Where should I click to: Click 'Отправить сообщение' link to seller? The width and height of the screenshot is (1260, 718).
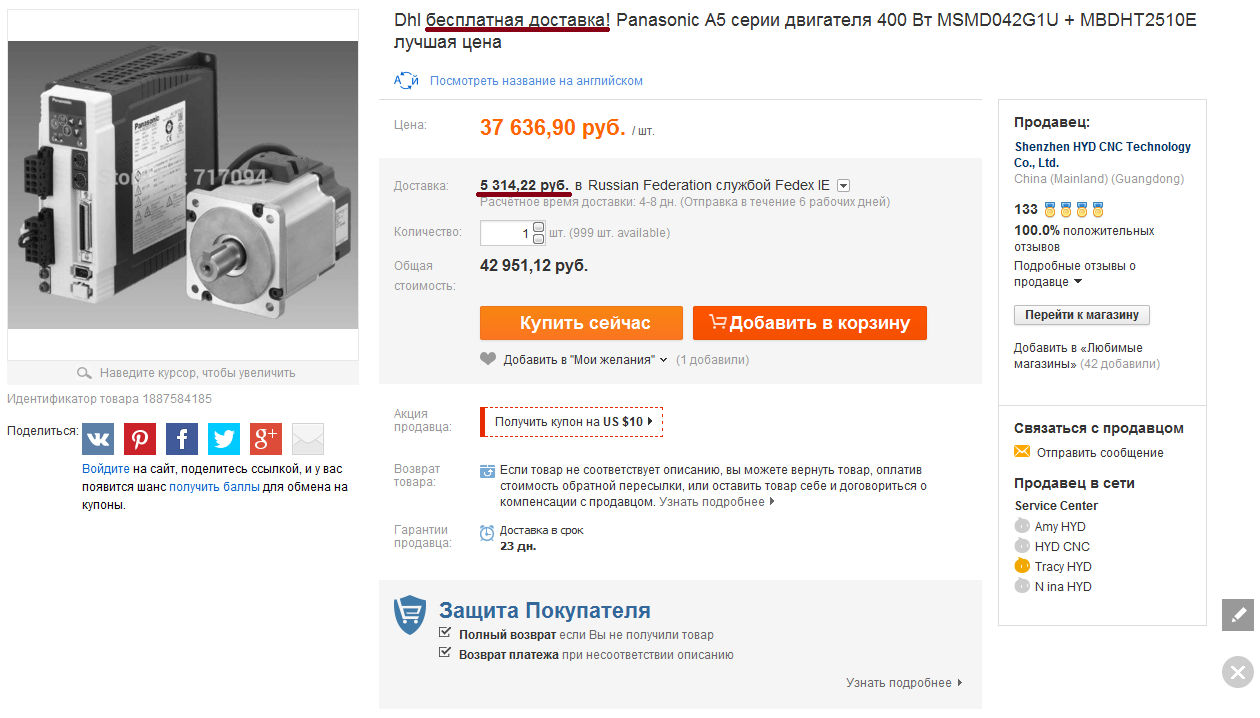tap(1100, 453)
